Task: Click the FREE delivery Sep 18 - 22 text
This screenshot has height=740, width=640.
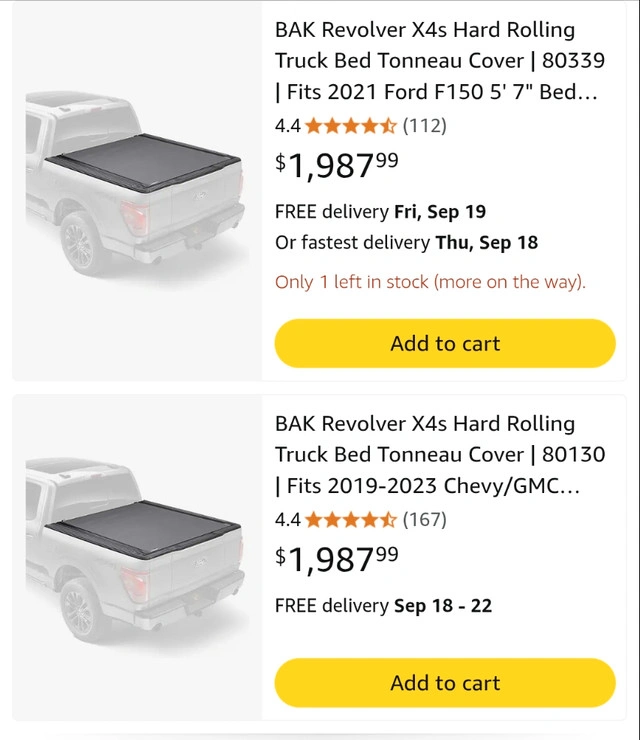Action: (383, 606)
